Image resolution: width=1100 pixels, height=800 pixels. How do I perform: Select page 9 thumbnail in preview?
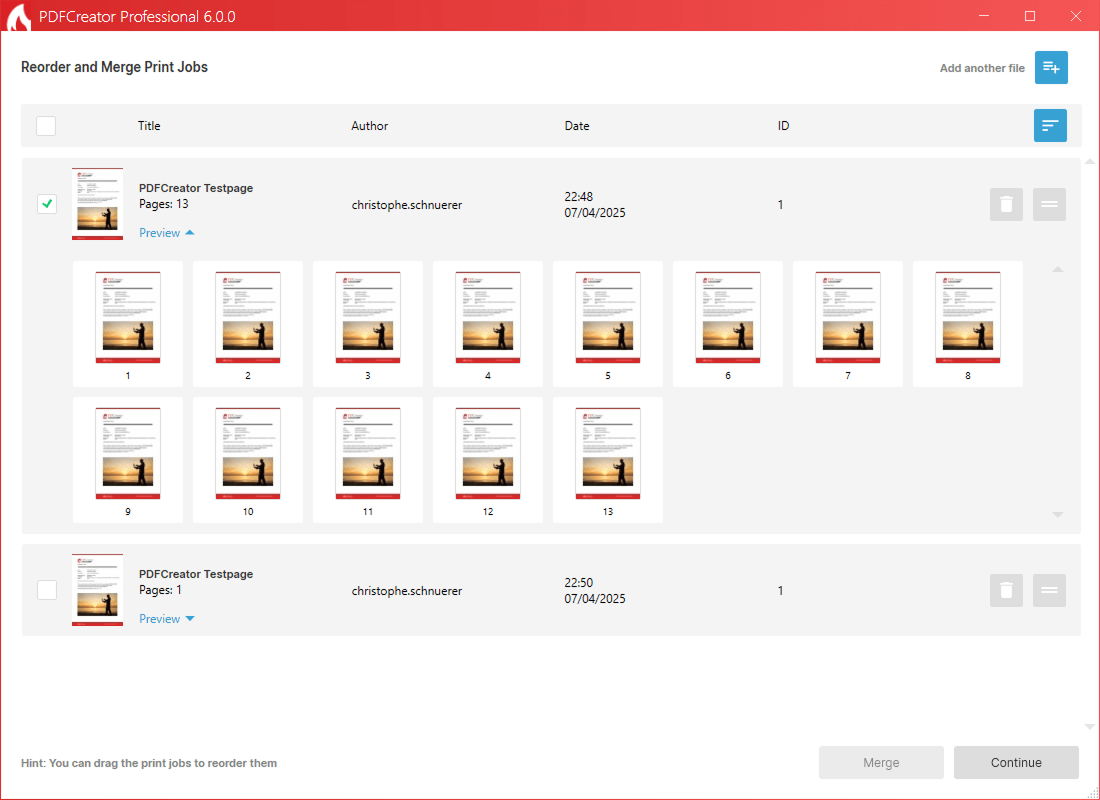pos(128,460)
